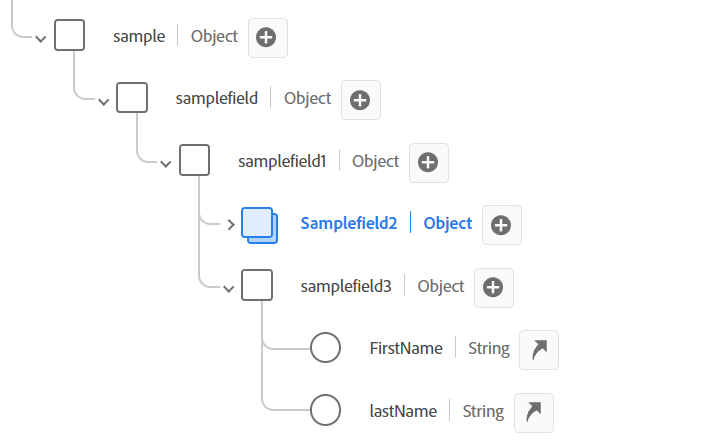Select the FirstName radio circle

tap(326, 347)
